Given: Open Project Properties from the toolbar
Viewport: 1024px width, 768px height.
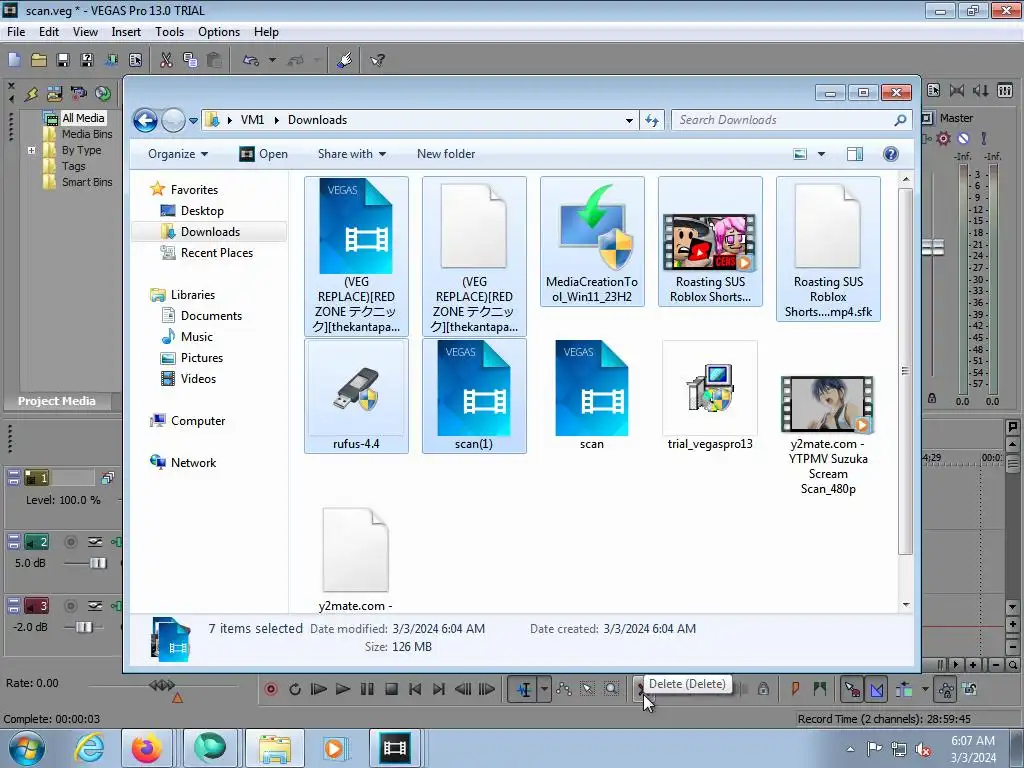Looking at the screenshot, I should (135, 60).
